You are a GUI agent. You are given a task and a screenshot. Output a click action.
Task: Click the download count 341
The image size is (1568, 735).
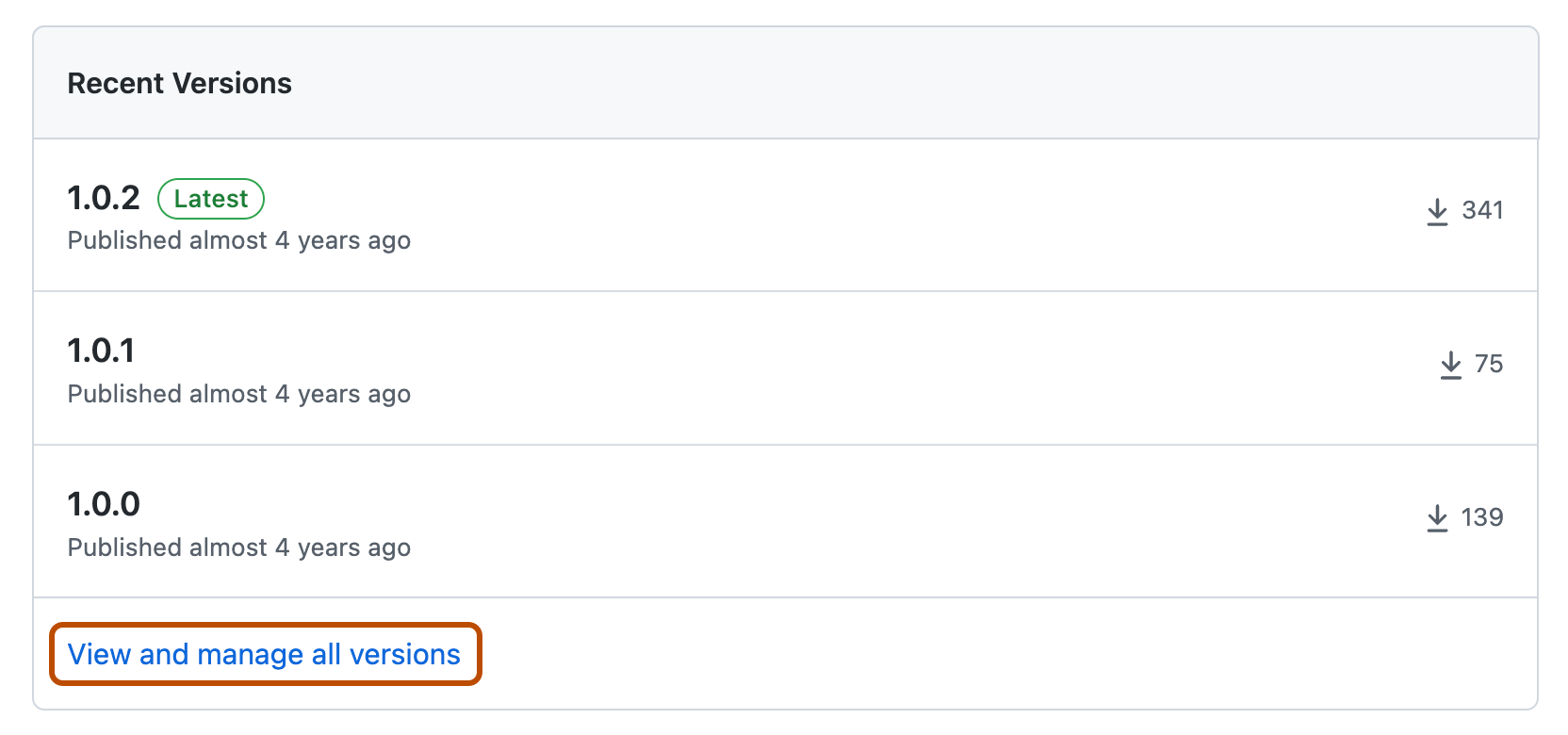[1482, 211]
